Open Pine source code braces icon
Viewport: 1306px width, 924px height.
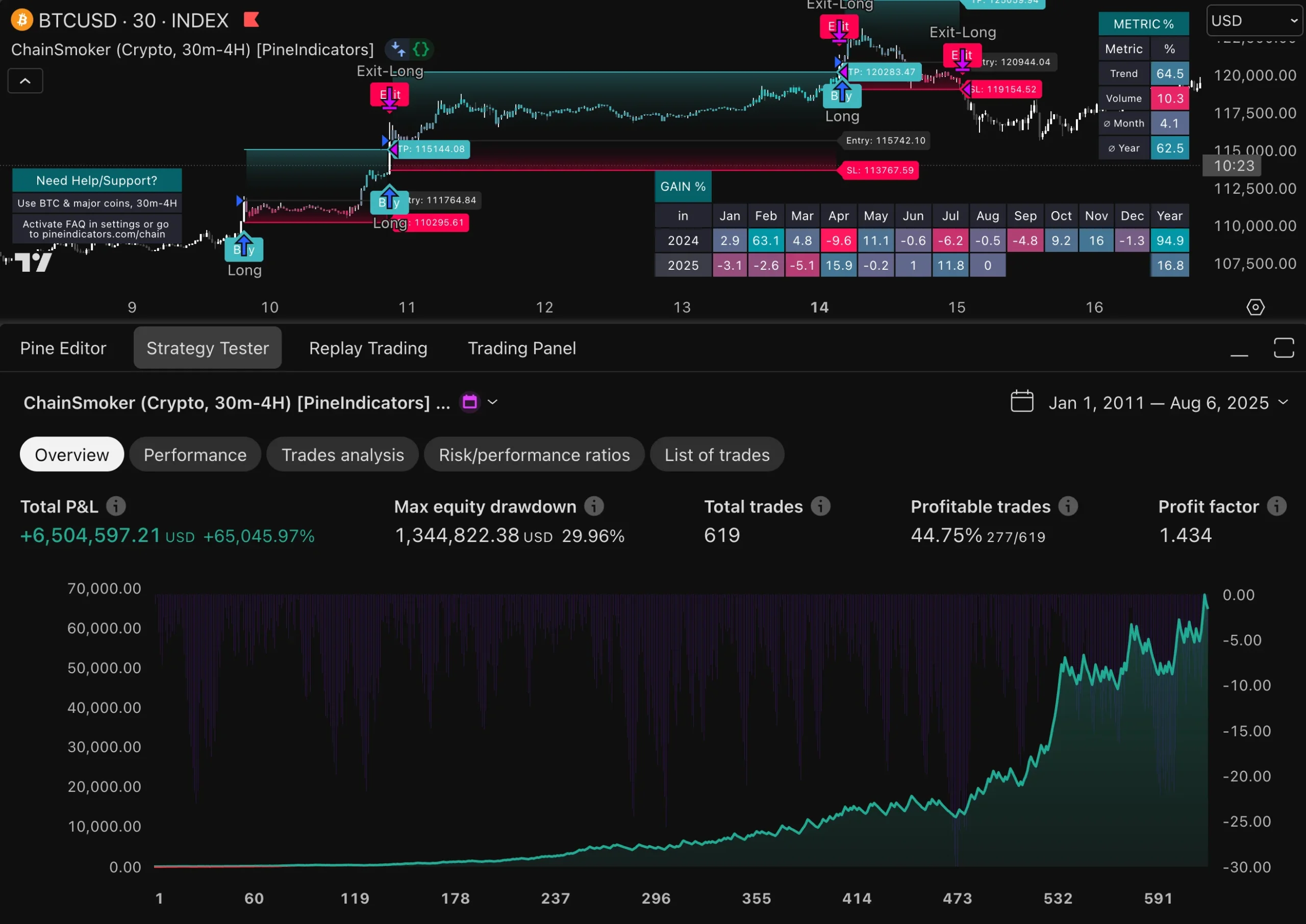[x=421, y=49]
